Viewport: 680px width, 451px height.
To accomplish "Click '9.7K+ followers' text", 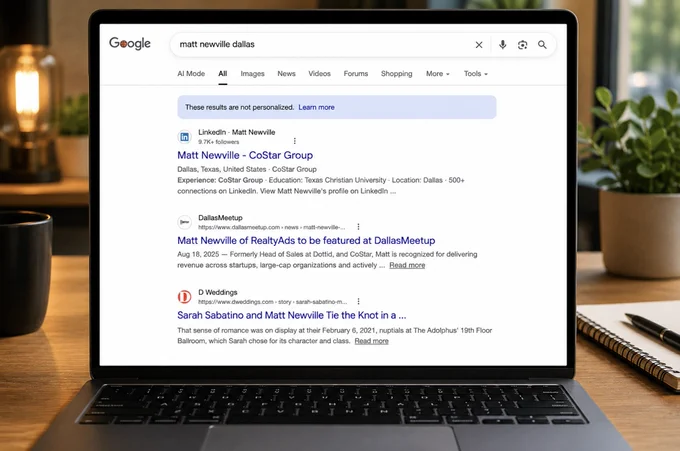I will point(219,142).
